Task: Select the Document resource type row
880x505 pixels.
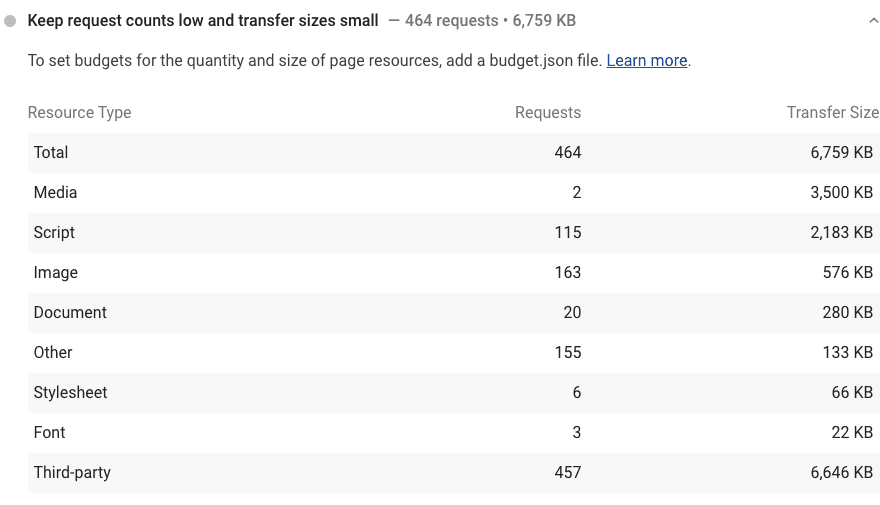Action: click(x=70, y=312)
